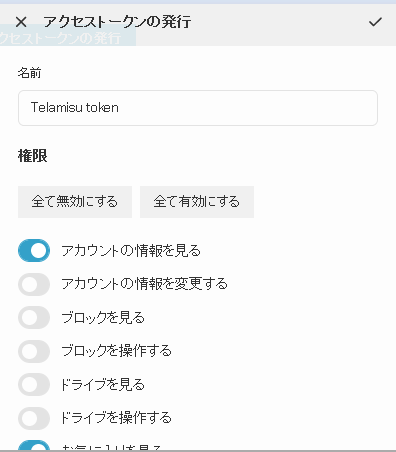The height and width of the screenshot is (452, 396).
Task: Enable the ブロックを操作する switch
Action: (34, 351)
